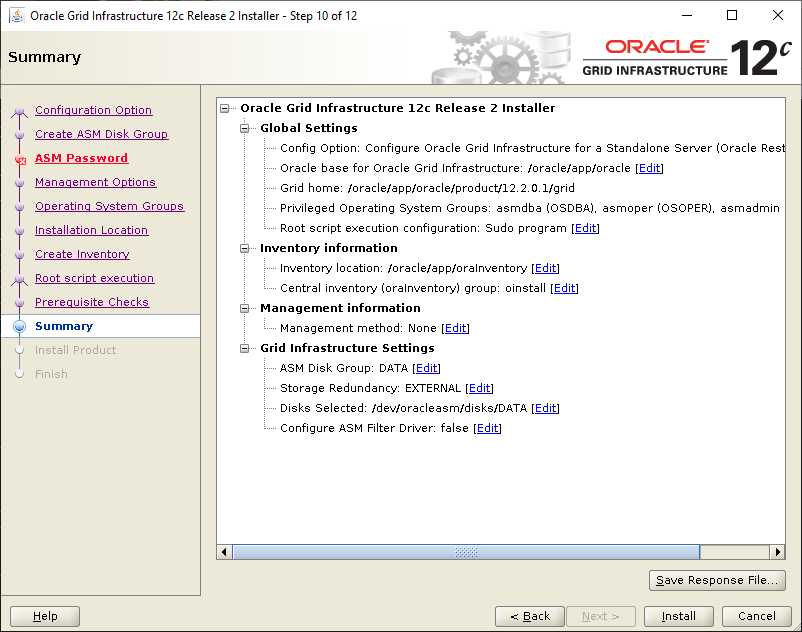Click the Java installer icon in title bar
The height and width of the screenshot is (632, 802).
click(17, 16)
